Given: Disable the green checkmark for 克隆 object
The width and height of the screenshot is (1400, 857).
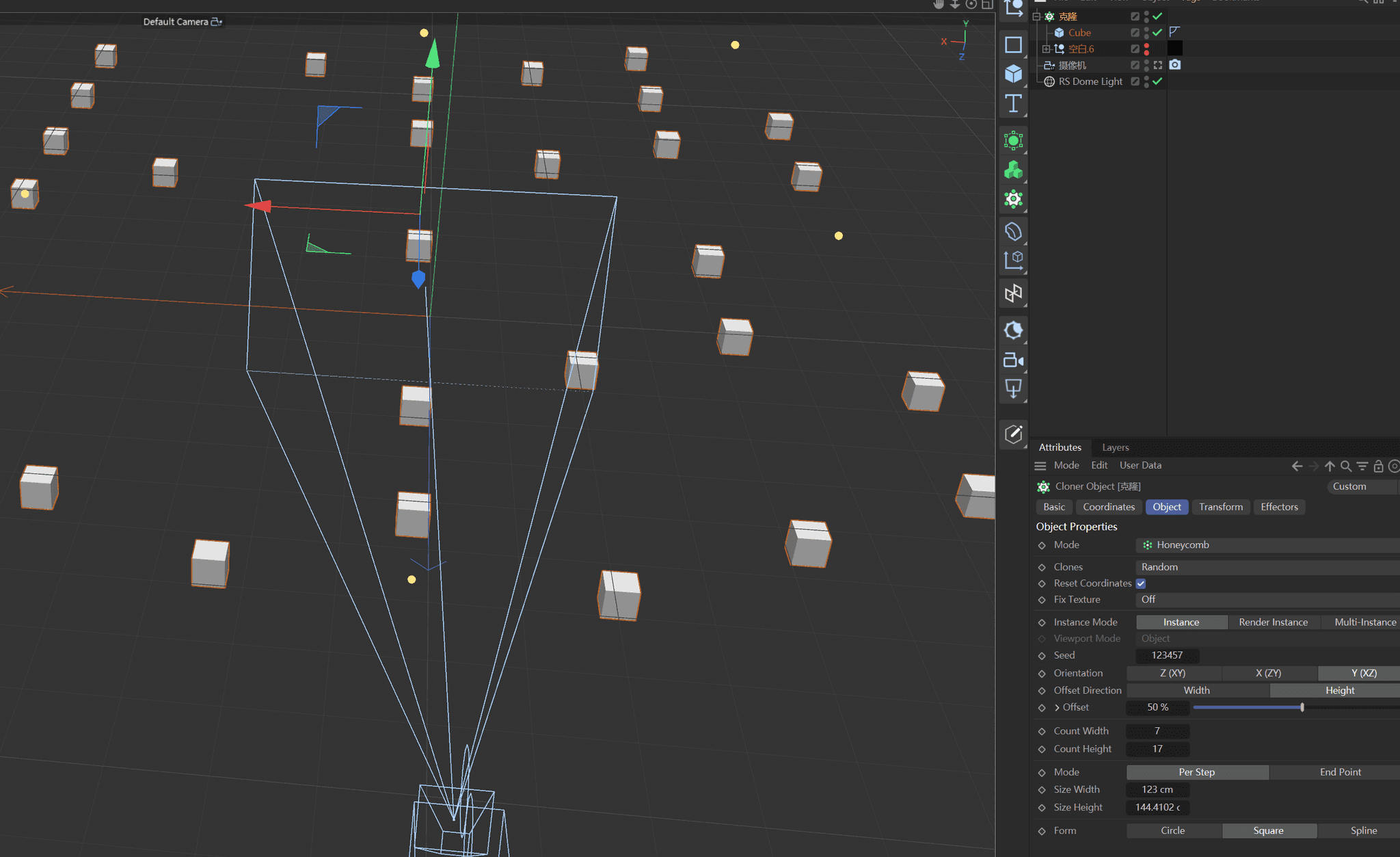Looking at the screenshot, I should 1157,16.
